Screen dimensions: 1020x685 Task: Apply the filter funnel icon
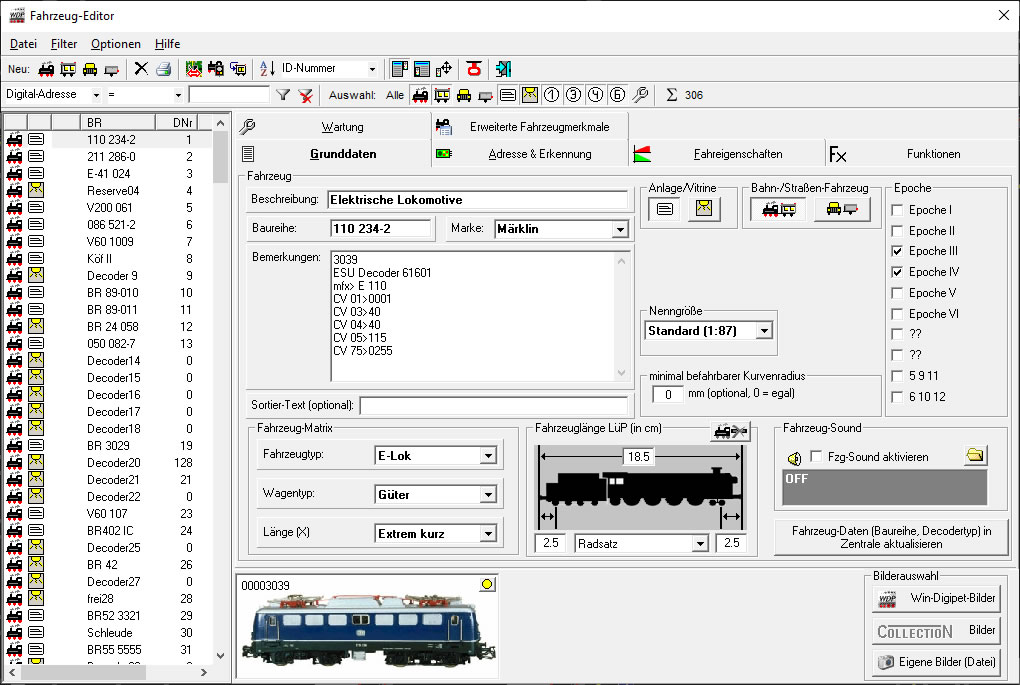tap(283, 95)
